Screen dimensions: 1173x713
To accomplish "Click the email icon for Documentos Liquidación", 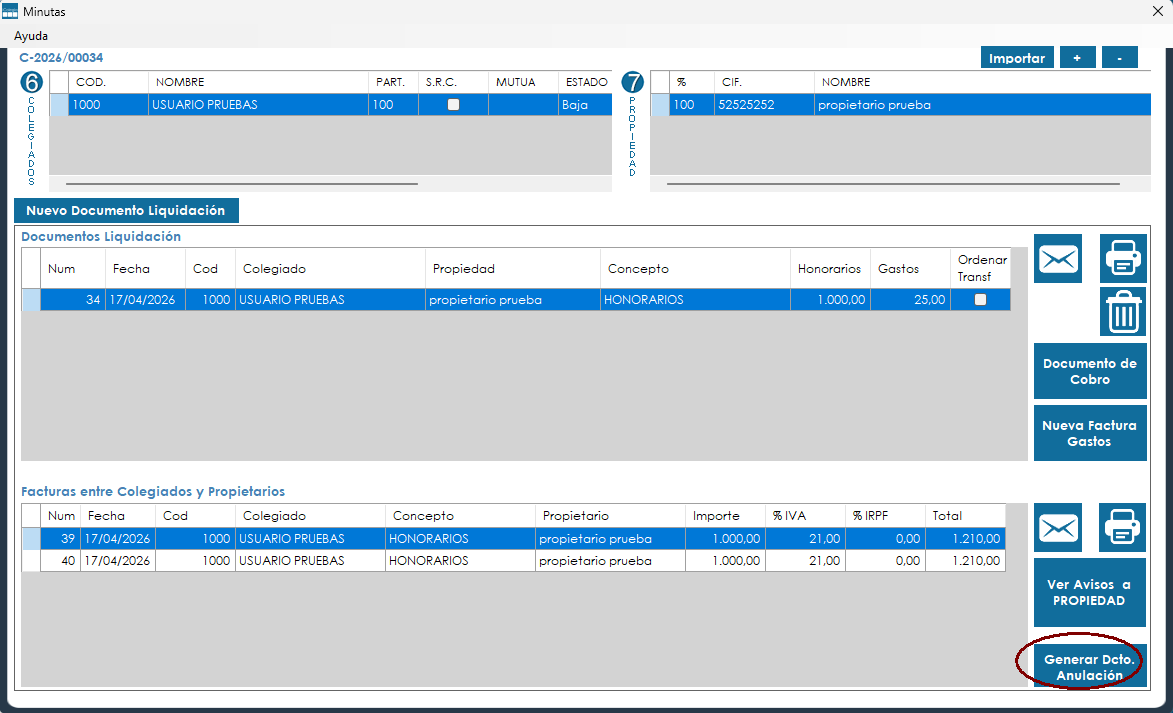I will click(1058, 259).
